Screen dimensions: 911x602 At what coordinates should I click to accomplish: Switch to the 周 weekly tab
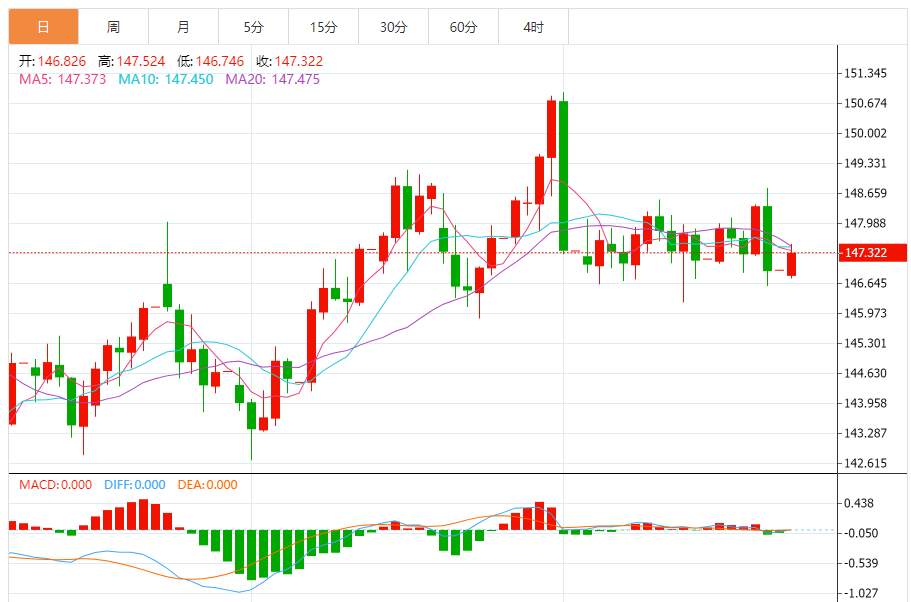[x=113, y=27]
